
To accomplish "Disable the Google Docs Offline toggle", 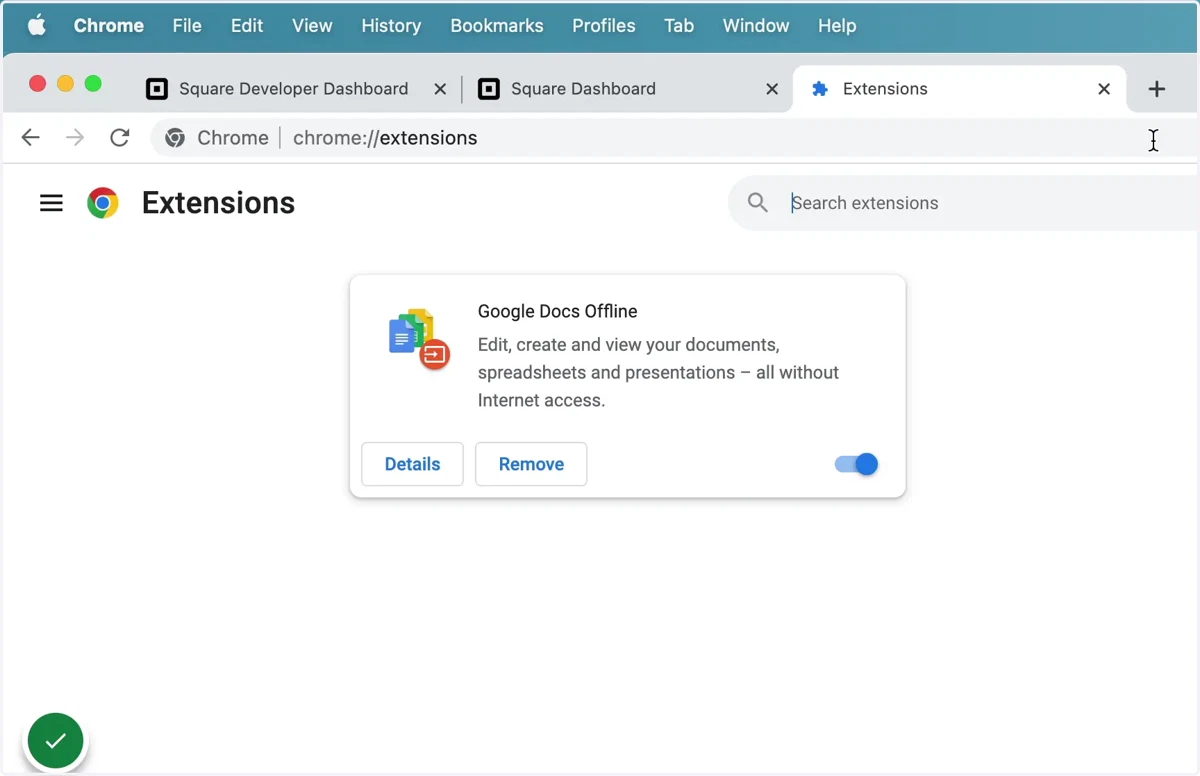I will (x=856, y=464).
